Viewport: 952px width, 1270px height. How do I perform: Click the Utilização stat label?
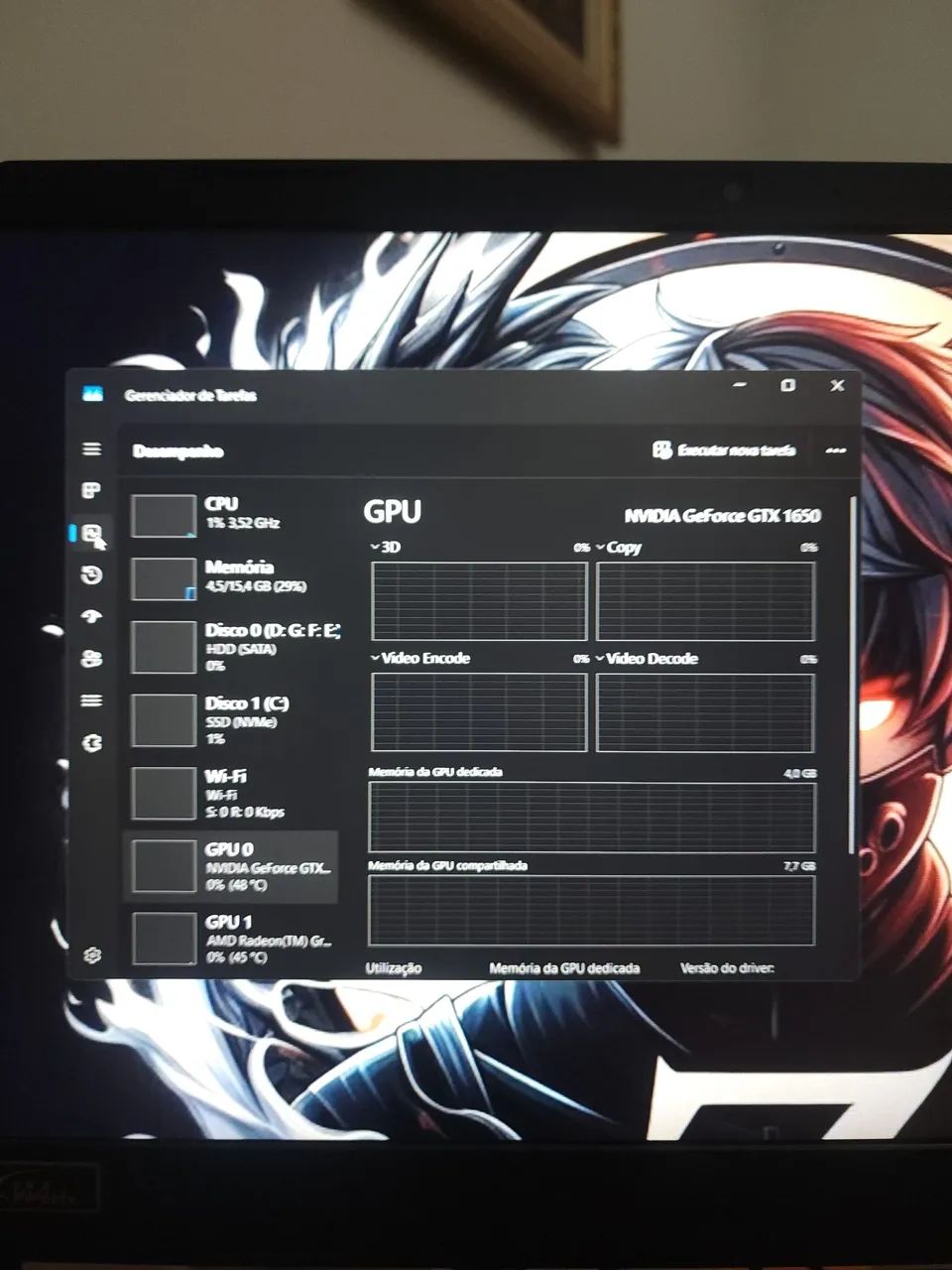[x=394, y=968]
